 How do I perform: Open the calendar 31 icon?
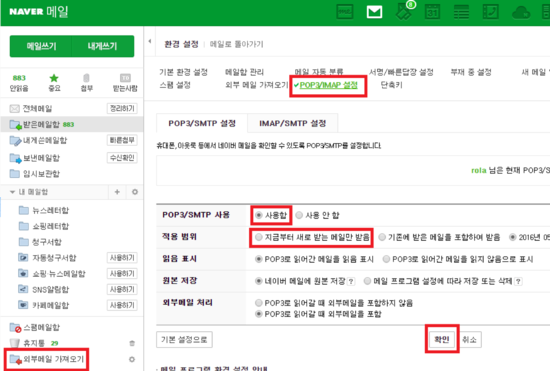click(432, 12)
